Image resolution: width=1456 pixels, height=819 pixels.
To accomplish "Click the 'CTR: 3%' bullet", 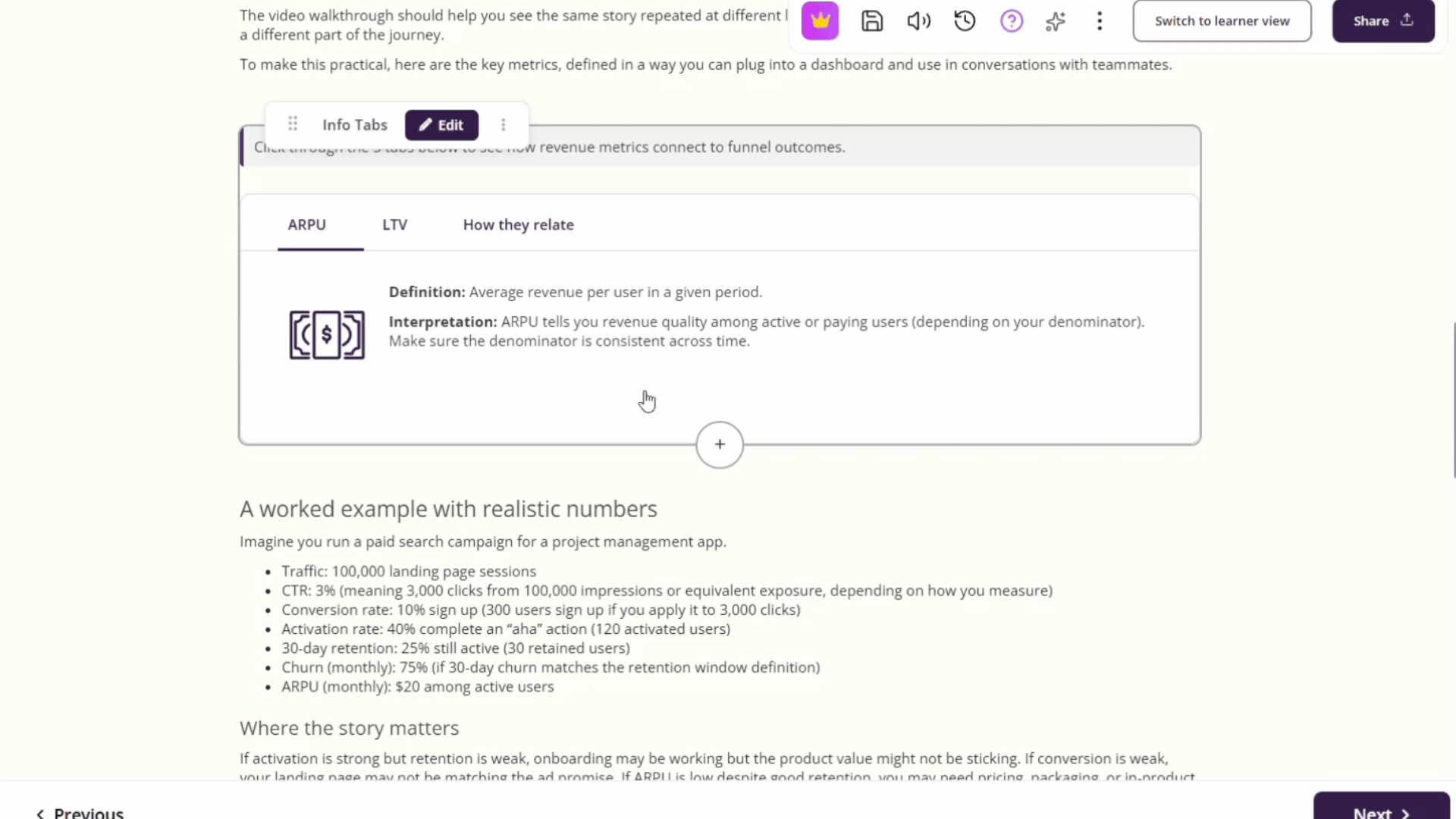I will pyautogui.click(x=667, y=591).
